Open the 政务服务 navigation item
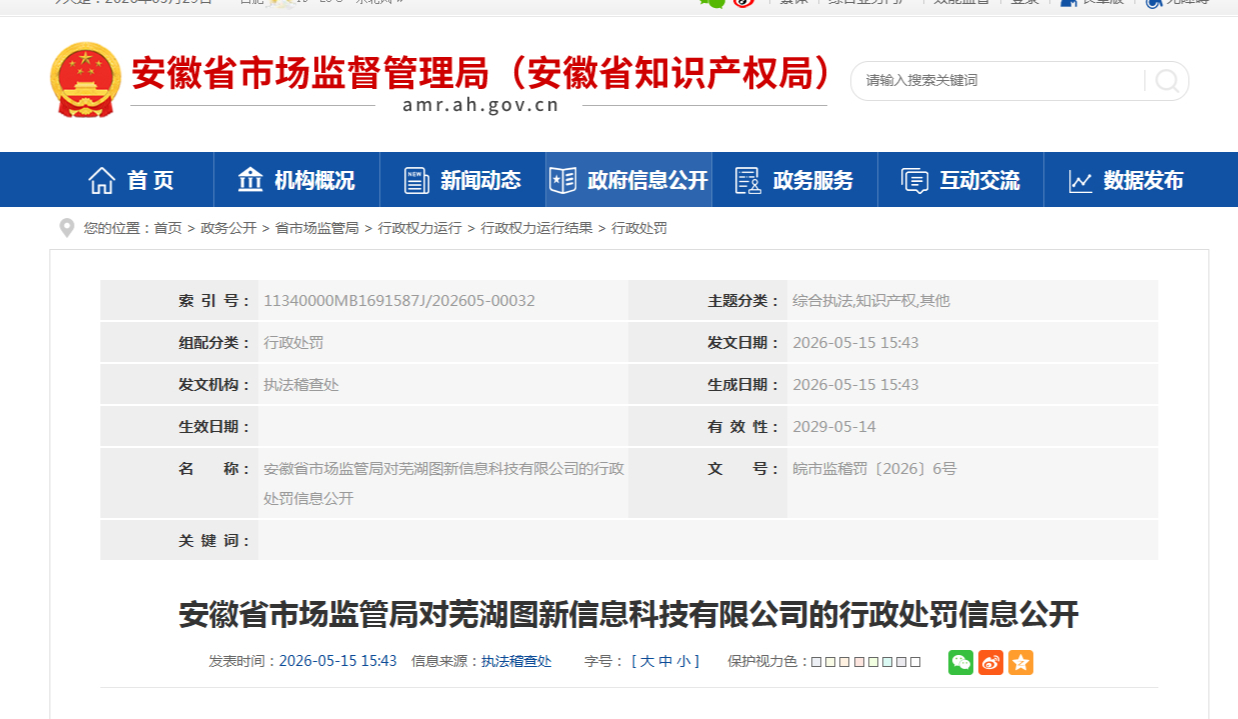Image resolution: width=1238 pixels, height=719 pixels. tap(795, 180)
